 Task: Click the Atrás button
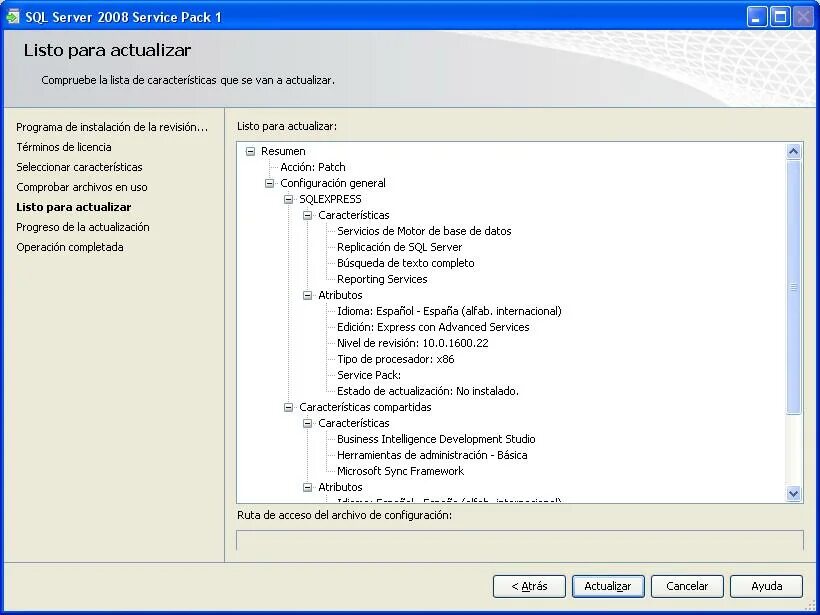pos(529,586)
